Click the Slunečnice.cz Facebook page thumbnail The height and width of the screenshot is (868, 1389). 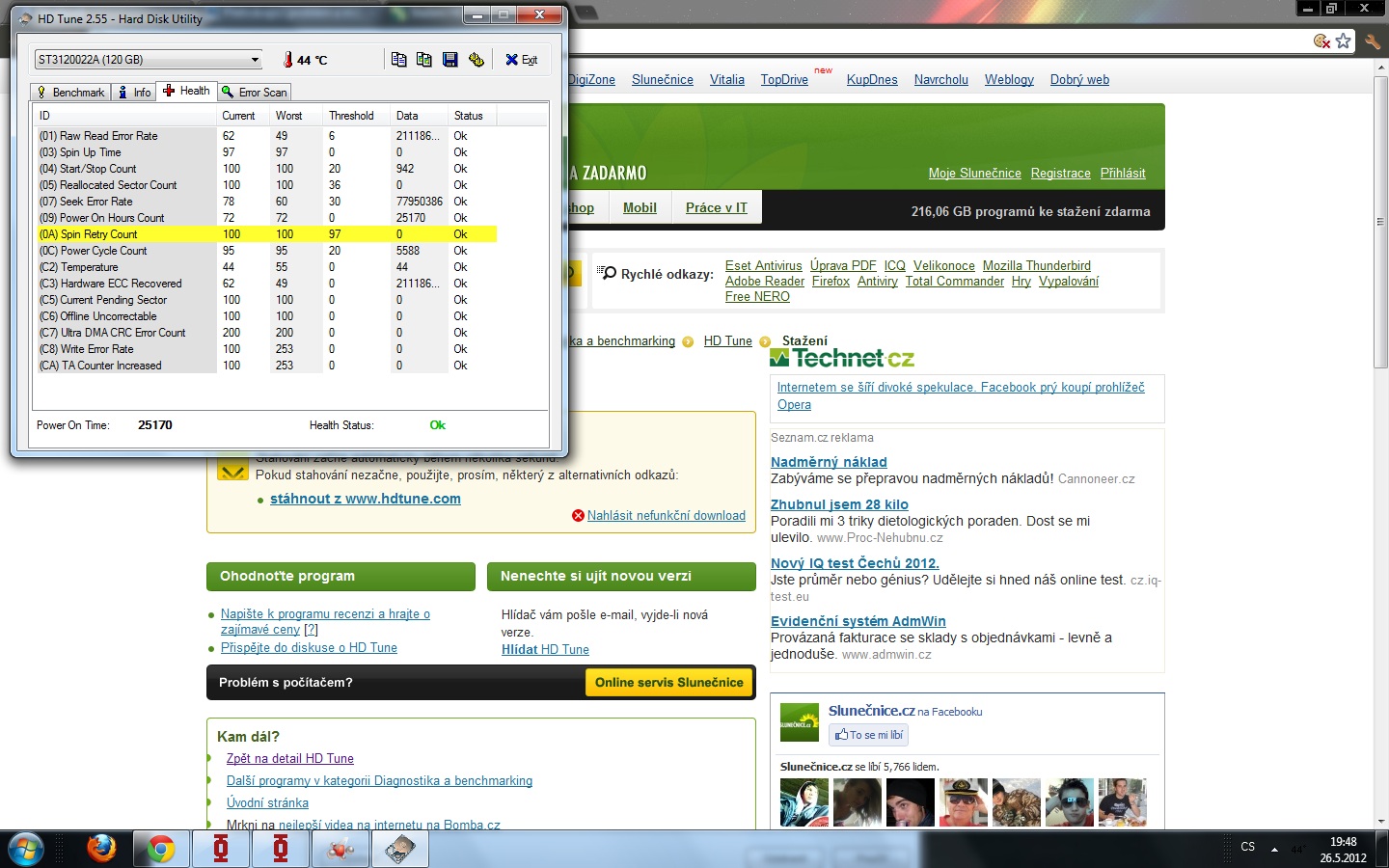point(799,722)
